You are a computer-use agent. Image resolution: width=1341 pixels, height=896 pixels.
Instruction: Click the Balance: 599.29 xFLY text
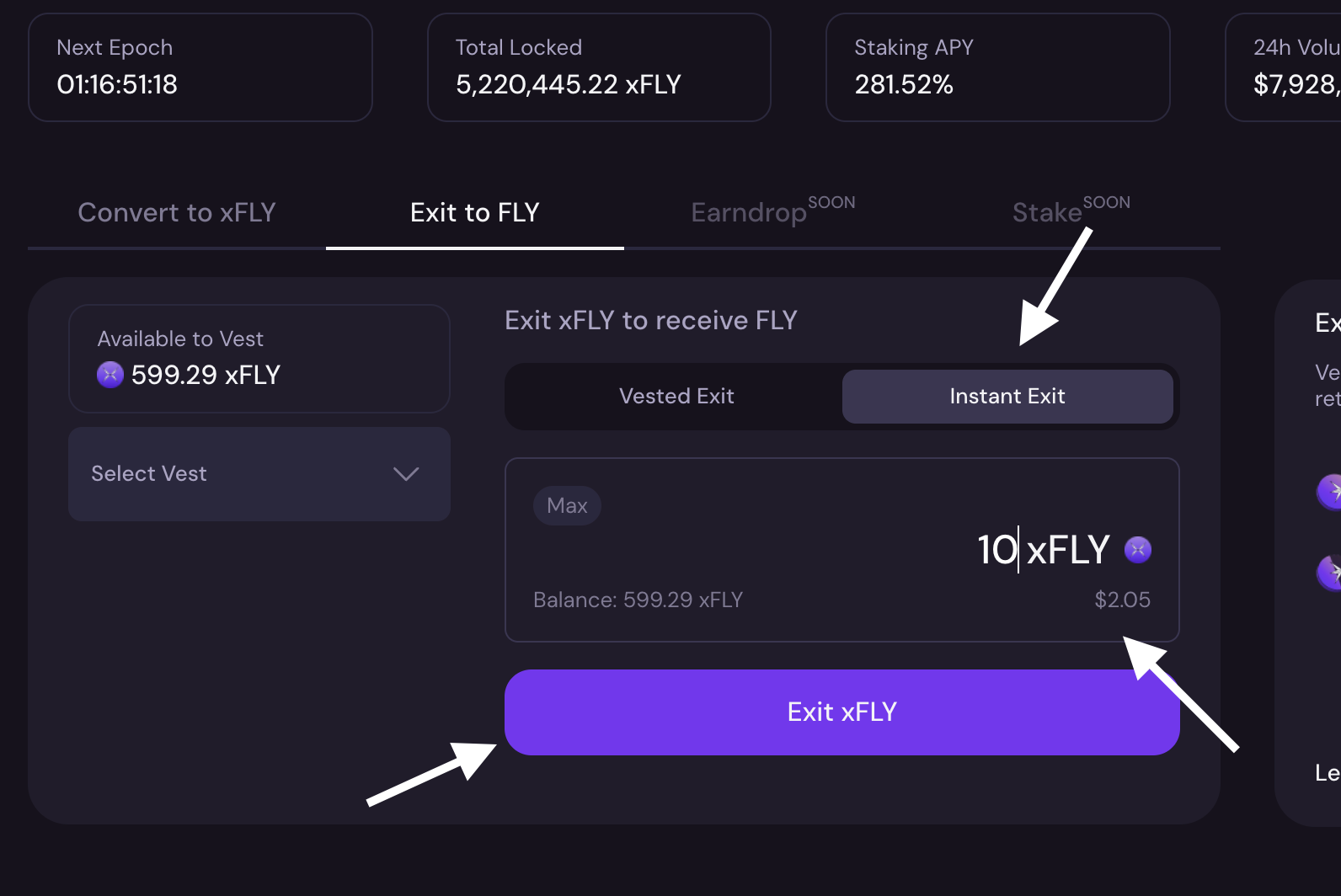click(638, 600)
